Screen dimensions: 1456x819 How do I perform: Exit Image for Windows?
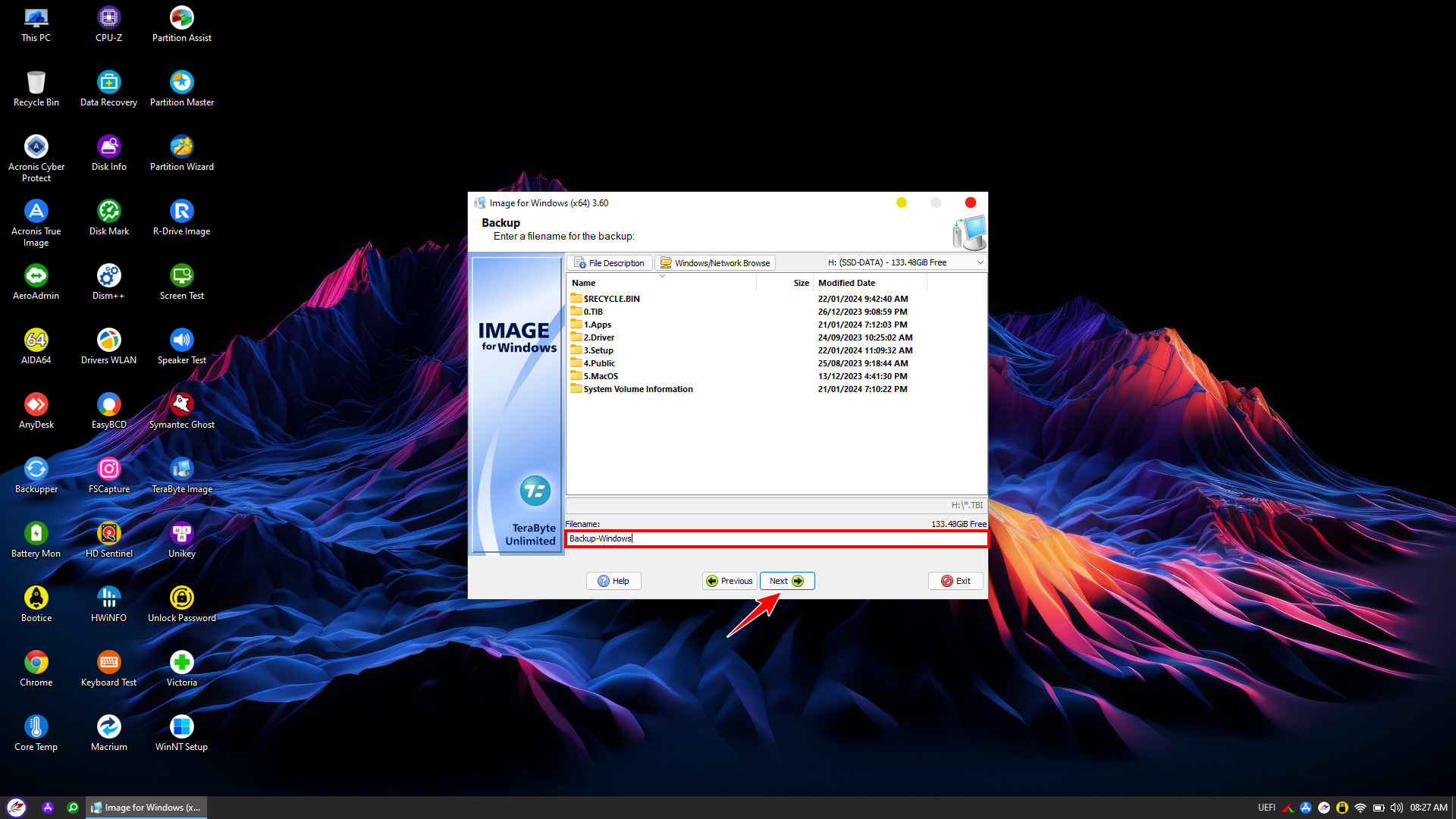click(955, 580)
